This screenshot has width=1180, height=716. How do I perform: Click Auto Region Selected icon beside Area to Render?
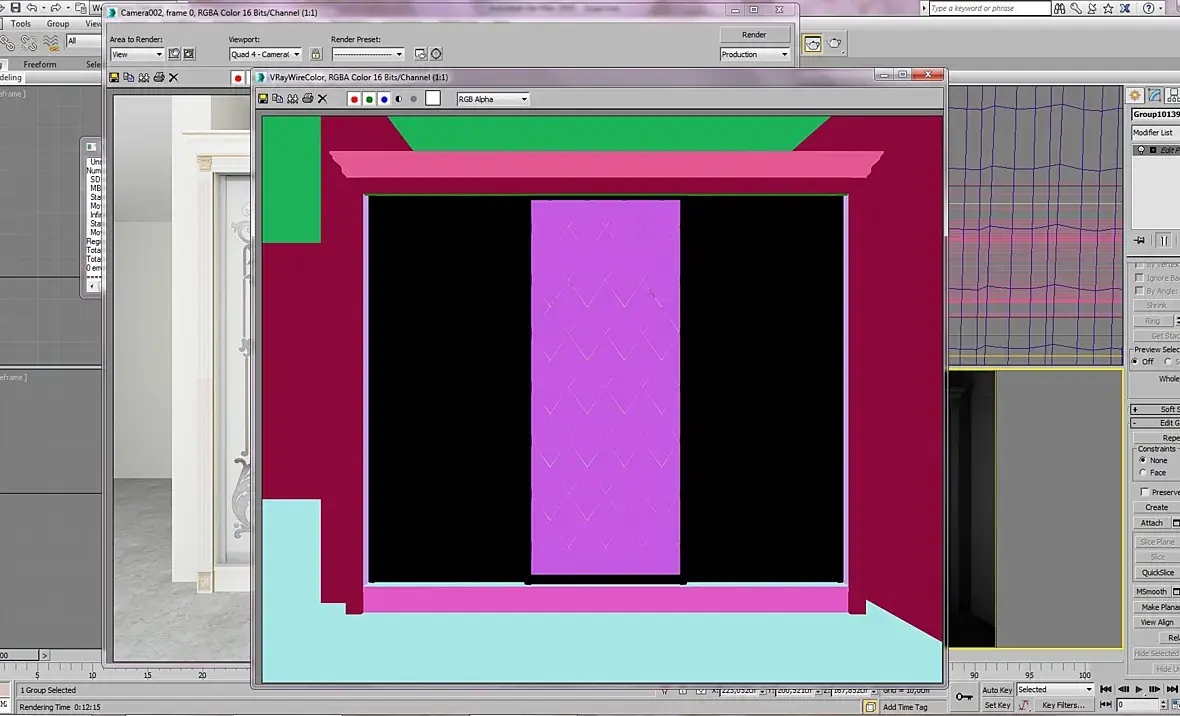(x=189, y=54)
